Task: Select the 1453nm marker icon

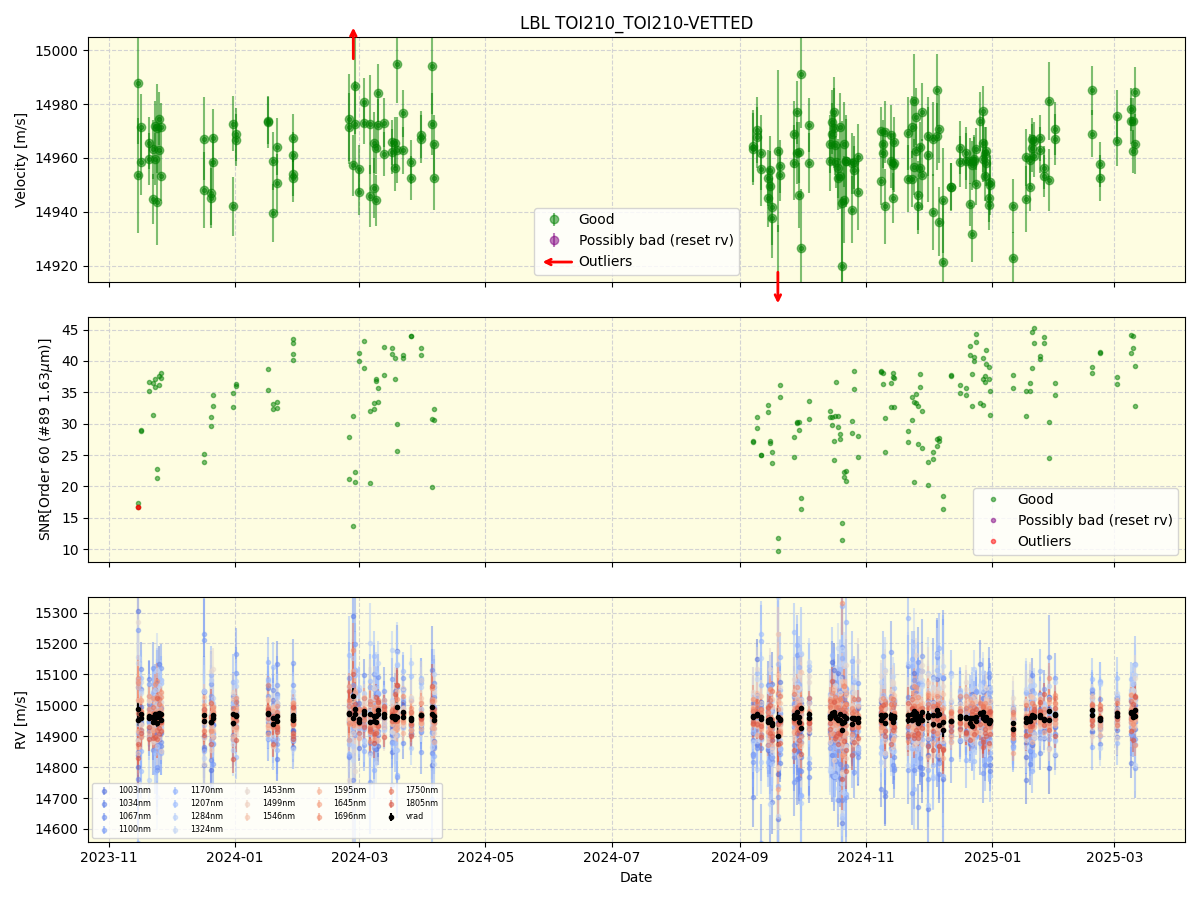Action: [x=247, y=791]
